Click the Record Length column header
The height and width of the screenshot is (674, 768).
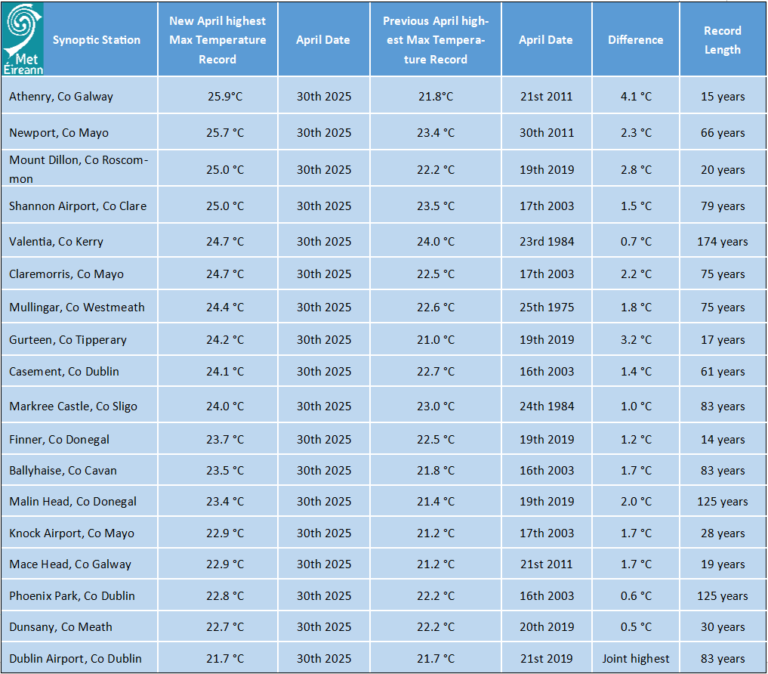(x=722, y=39)
